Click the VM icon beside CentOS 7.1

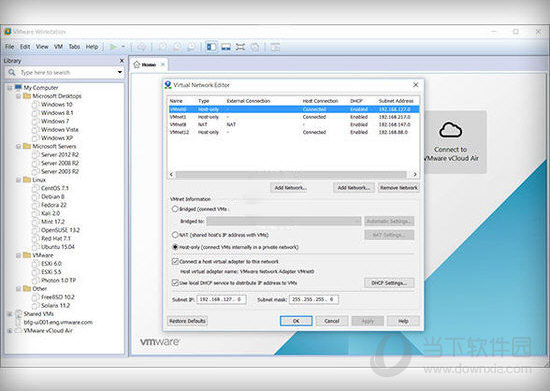point(35,188)
